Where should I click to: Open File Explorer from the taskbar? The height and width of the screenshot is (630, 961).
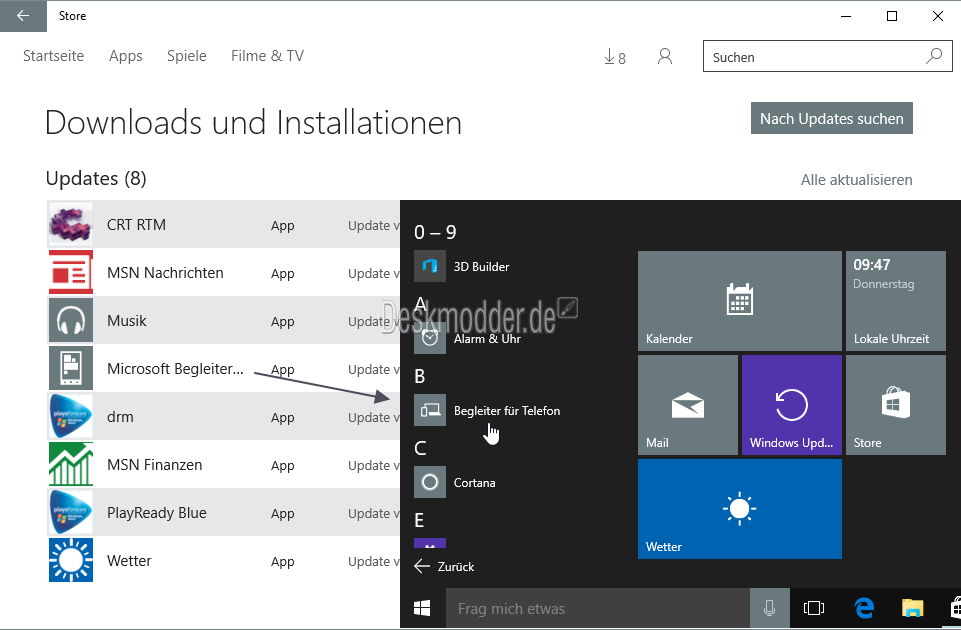(x=912, y=608)
